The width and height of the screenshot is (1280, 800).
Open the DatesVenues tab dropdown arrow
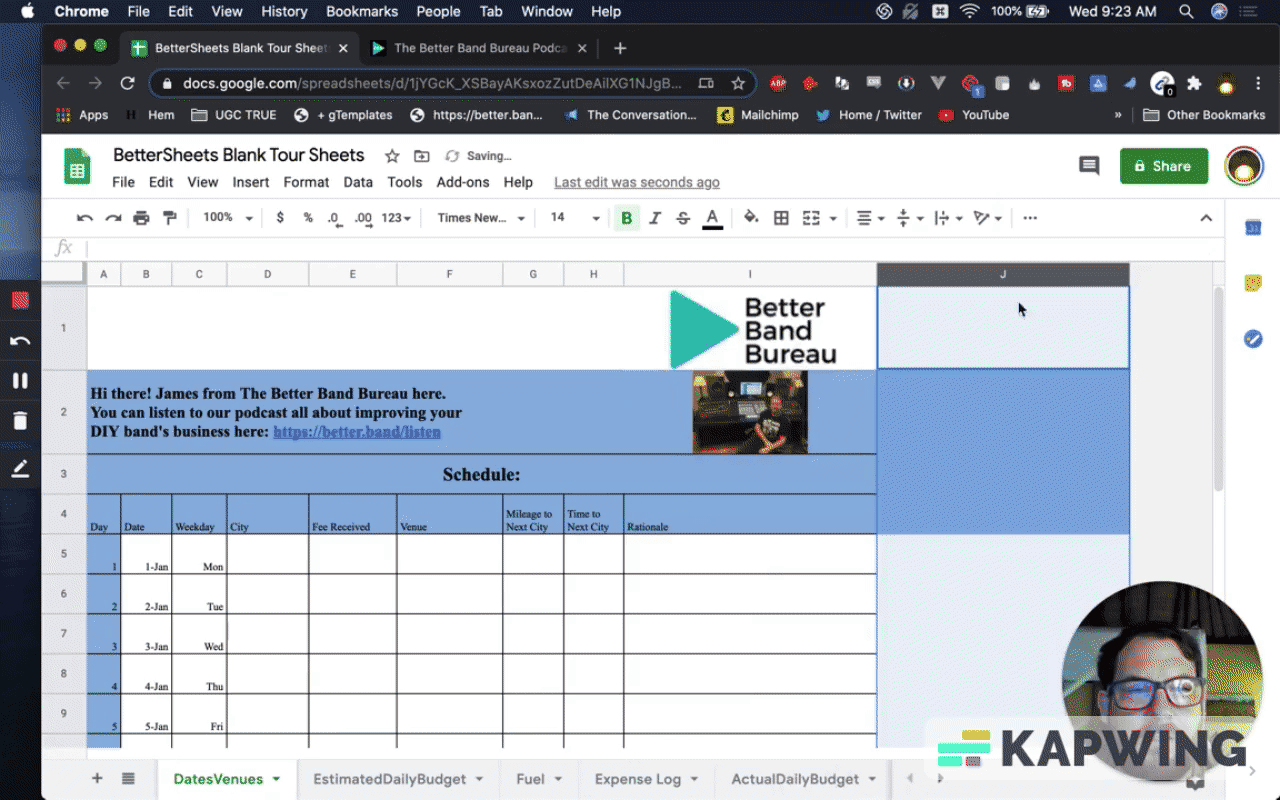coord(276,779)
